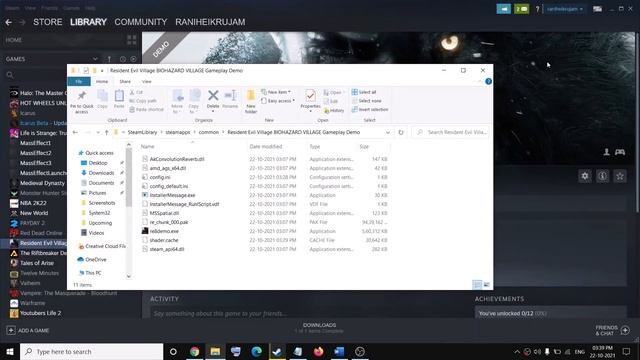Viewport: 640px width, 360px height.
Task: Open the File tab in Explorer
Action: point(79,82)
